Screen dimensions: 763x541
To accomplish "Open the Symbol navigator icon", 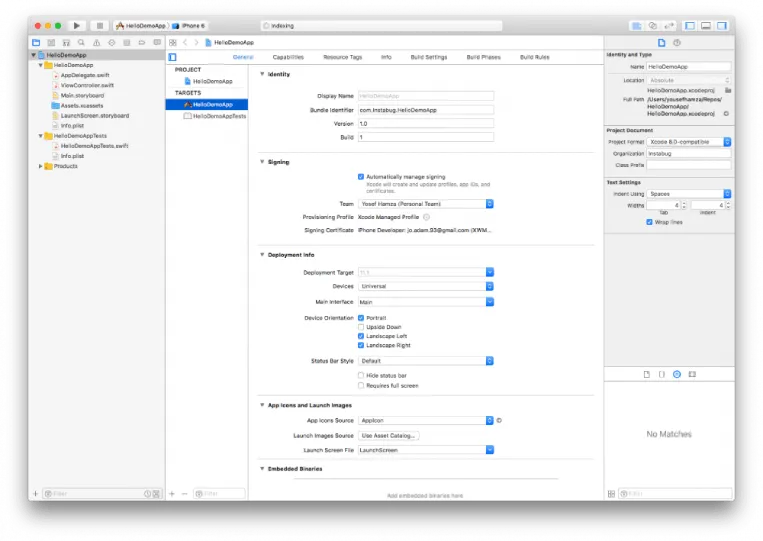I will coord(66,43).
